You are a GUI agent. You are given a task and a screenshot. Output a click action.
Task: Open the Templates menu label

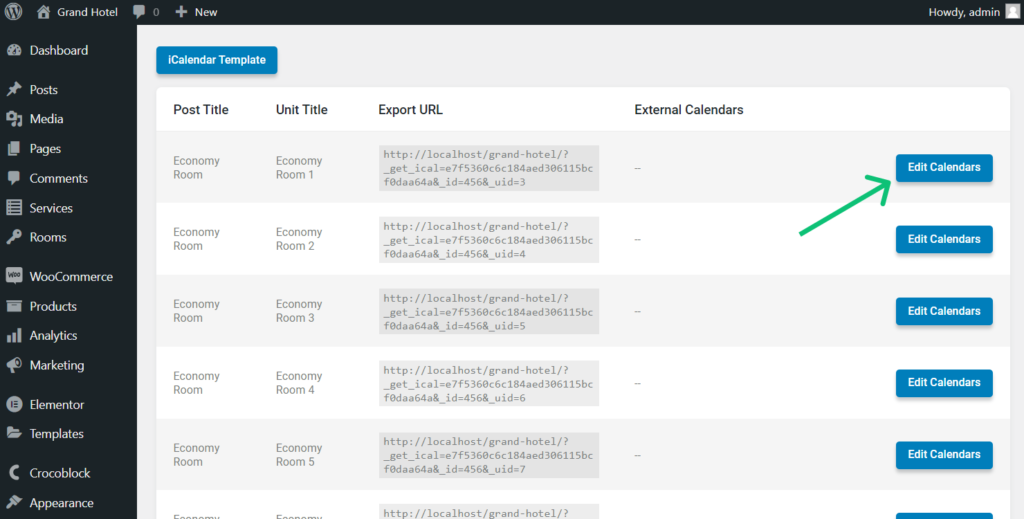(x=56, y=433)
